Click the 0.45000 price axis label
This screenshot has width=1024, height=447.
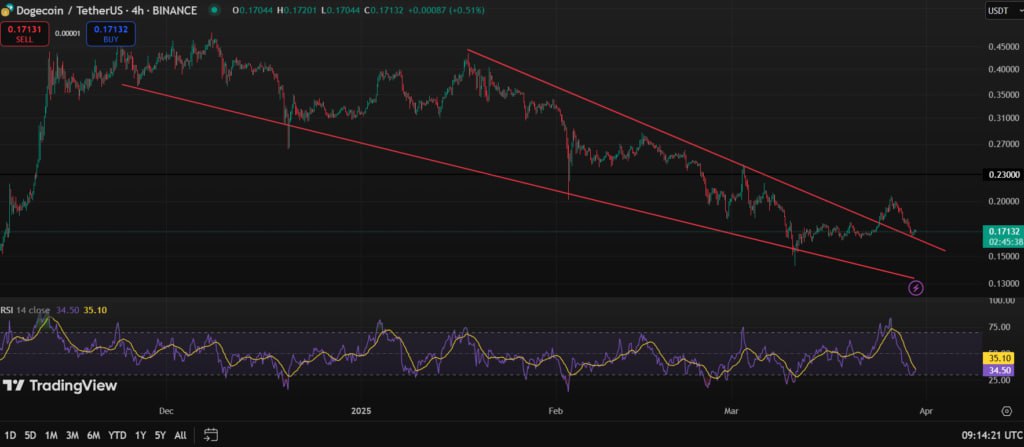[1002, 47]
